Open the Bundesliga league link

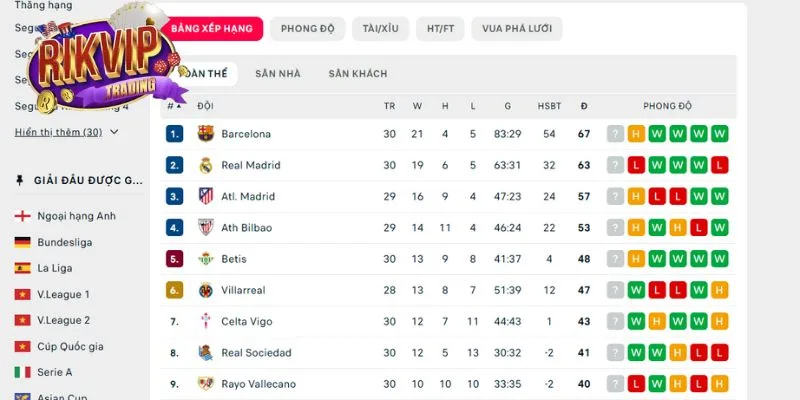[x=65, y=242]
